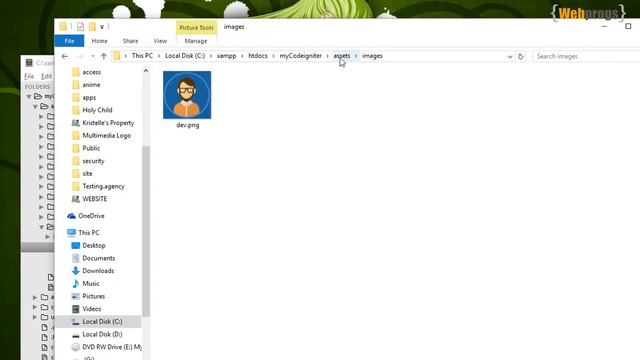Open the File ribbon tab

pos(69,41)
